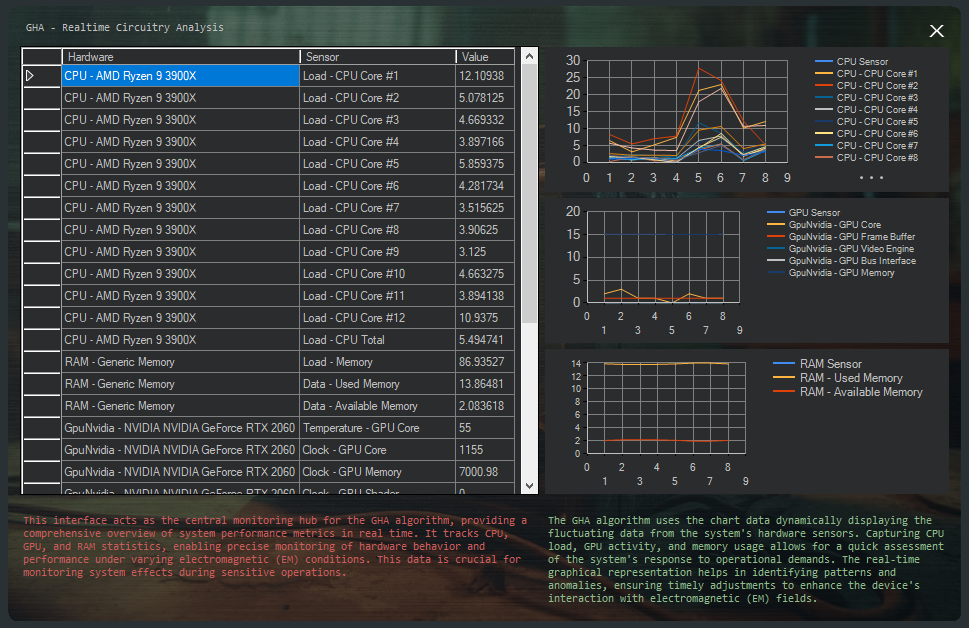Image resolution: width=969 pixels, height=628 pixels.
Task: Click the row header for Load - Memory row
Action: click(x=42, y=362)
